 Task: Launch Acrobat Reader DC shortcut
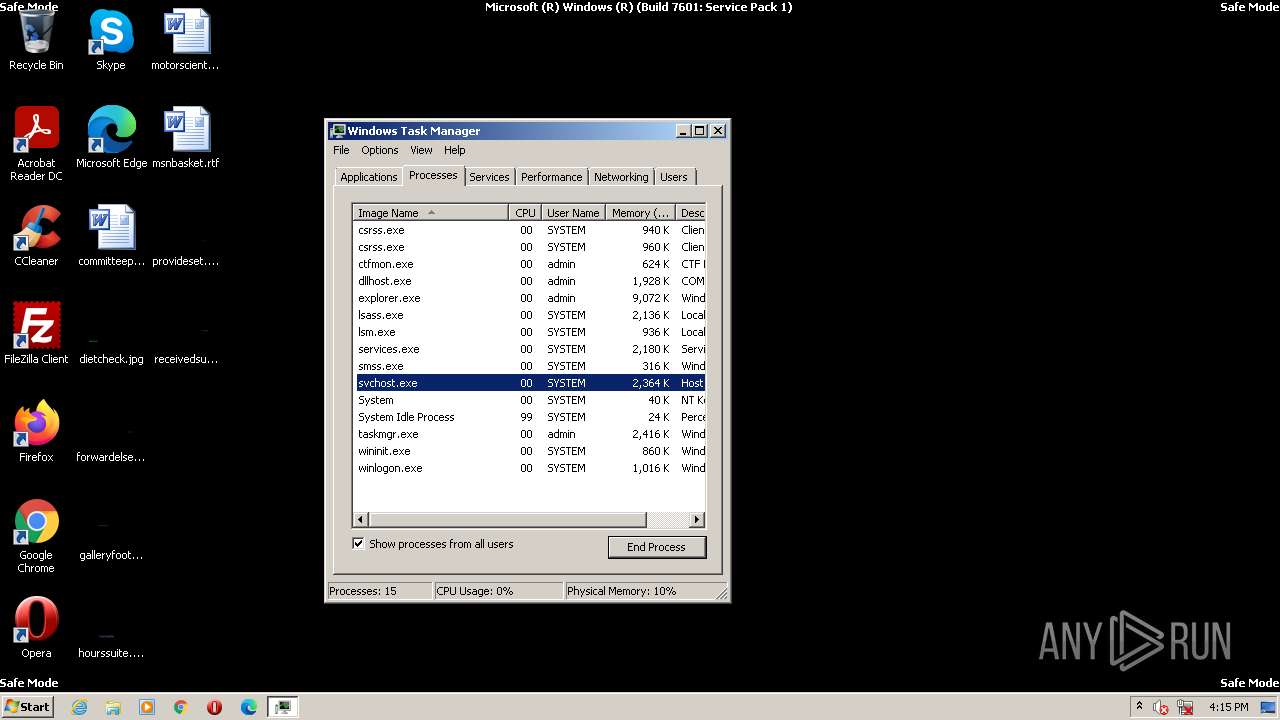[36, 143]
